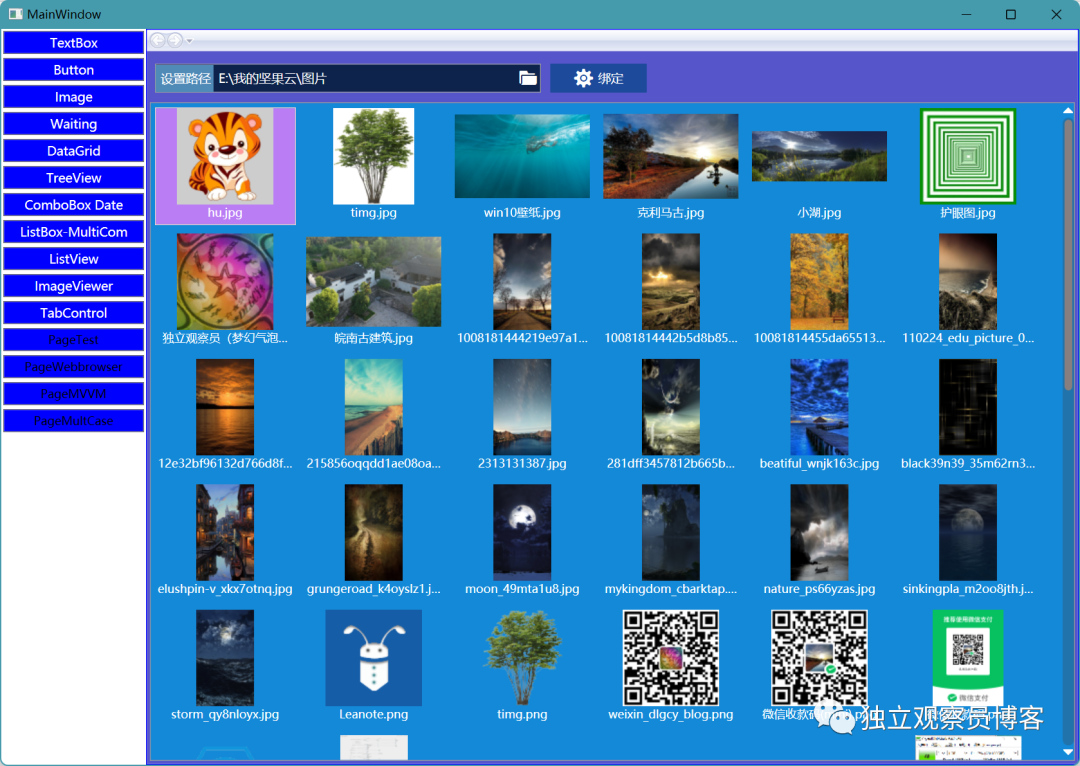Open the TabControl sidebar item
Image resolution: width=1080 pixels, height=766 pixels.
tap(74, 313)
